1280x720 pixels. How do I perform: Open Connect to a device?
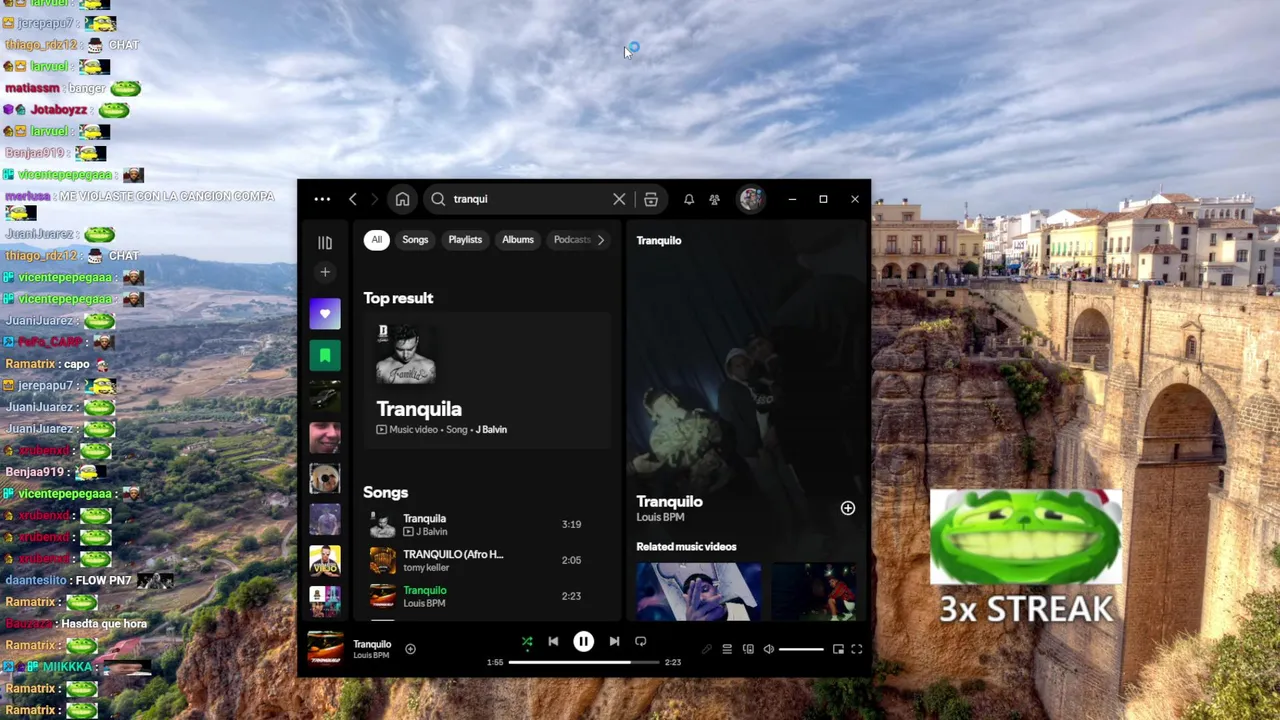pos(748,650)
